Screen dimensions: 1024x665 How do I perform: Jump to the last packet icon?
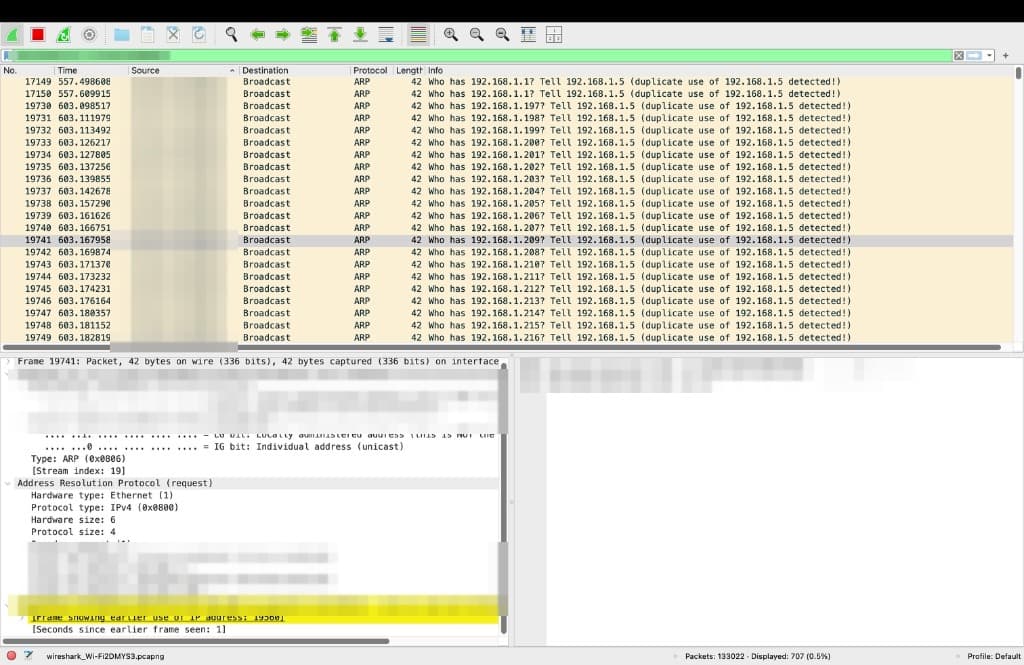(x=360, y=35)
